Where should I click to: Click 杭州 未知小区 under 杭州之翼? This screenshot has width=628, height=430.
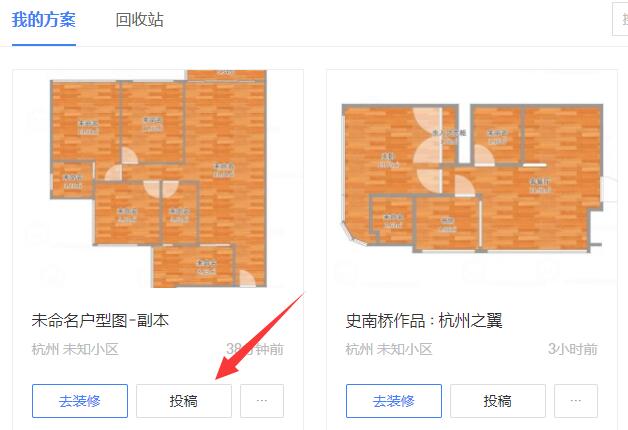(389, 349)
